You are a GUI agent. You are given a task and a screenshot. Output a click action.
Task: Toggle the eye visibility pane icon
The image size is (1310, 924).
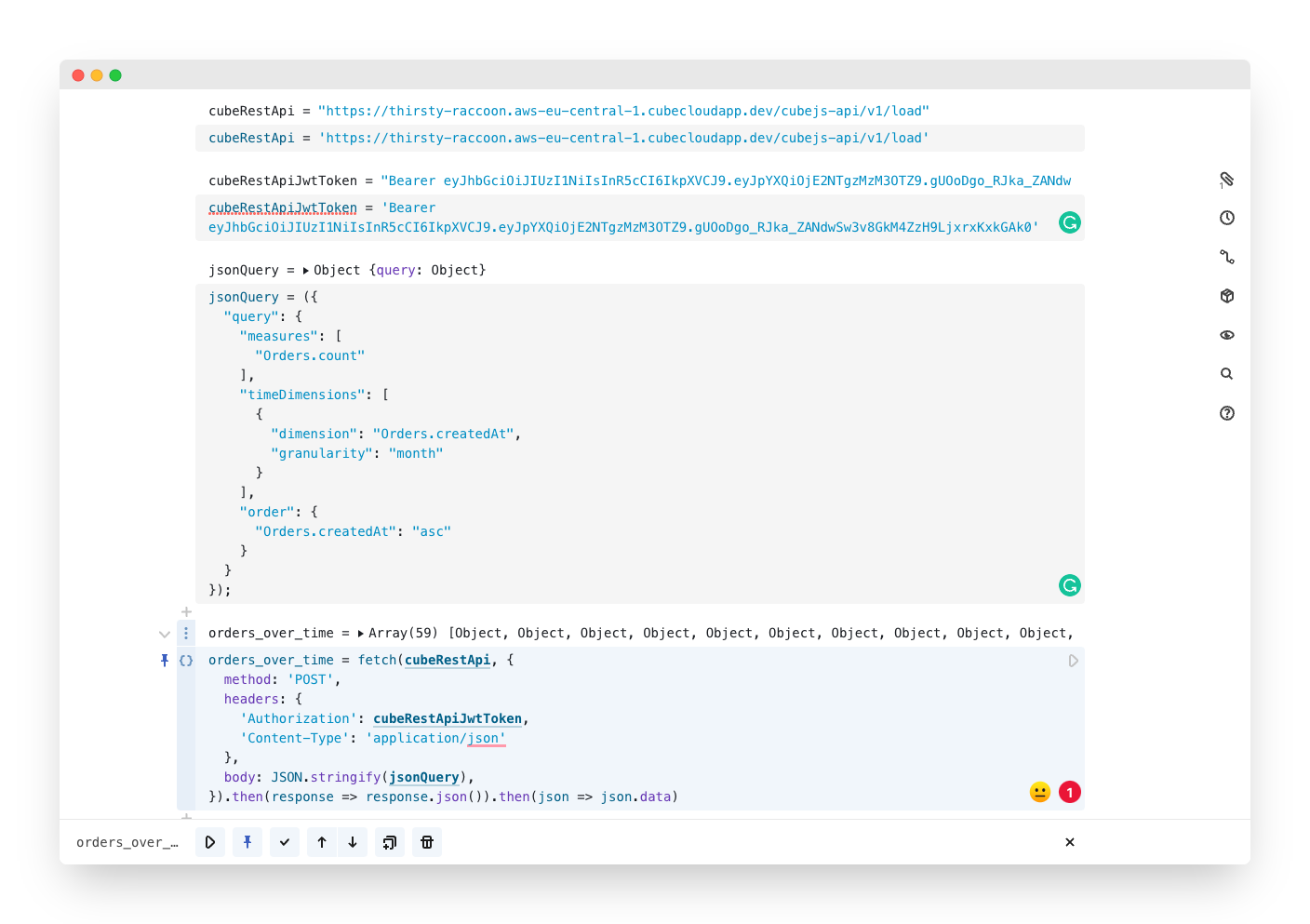[x=1226, y=335]
